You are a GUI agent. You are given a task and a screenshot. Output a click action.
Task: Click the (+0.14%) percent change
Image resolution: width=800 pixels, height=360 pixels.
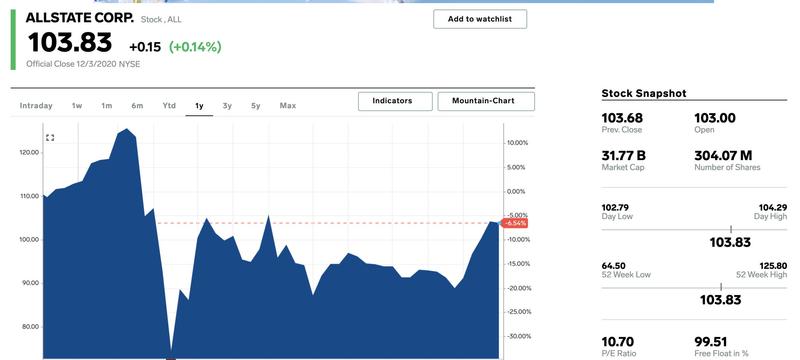(195, 47)
